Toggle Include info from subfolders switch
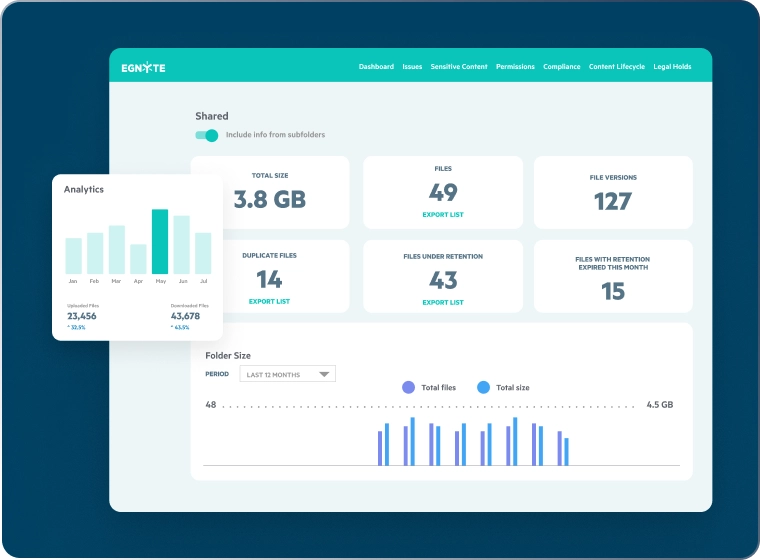760x560 pixels. point(207,135)
